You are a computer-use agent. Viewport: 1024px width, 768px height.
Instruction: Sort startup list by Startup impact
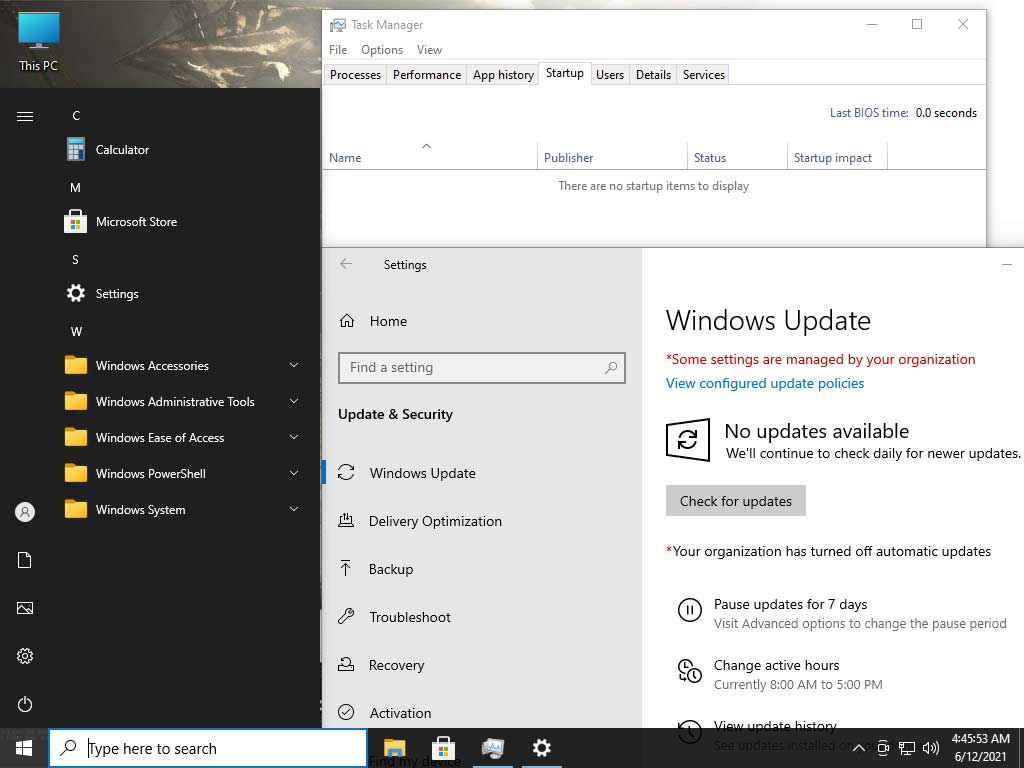pos(837,157)
